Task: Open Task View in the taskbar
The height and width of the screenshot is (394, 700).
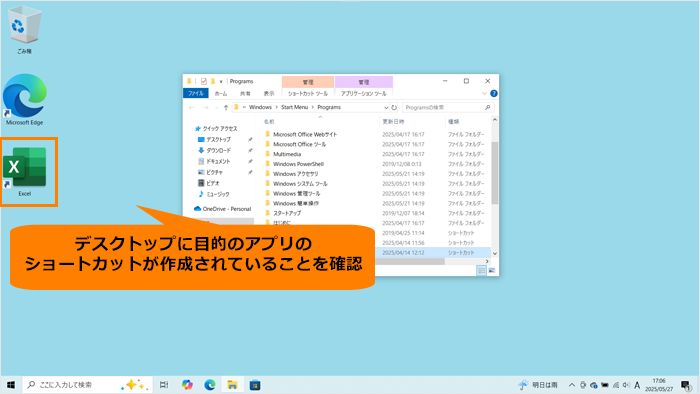Action: tap(164, 385)
